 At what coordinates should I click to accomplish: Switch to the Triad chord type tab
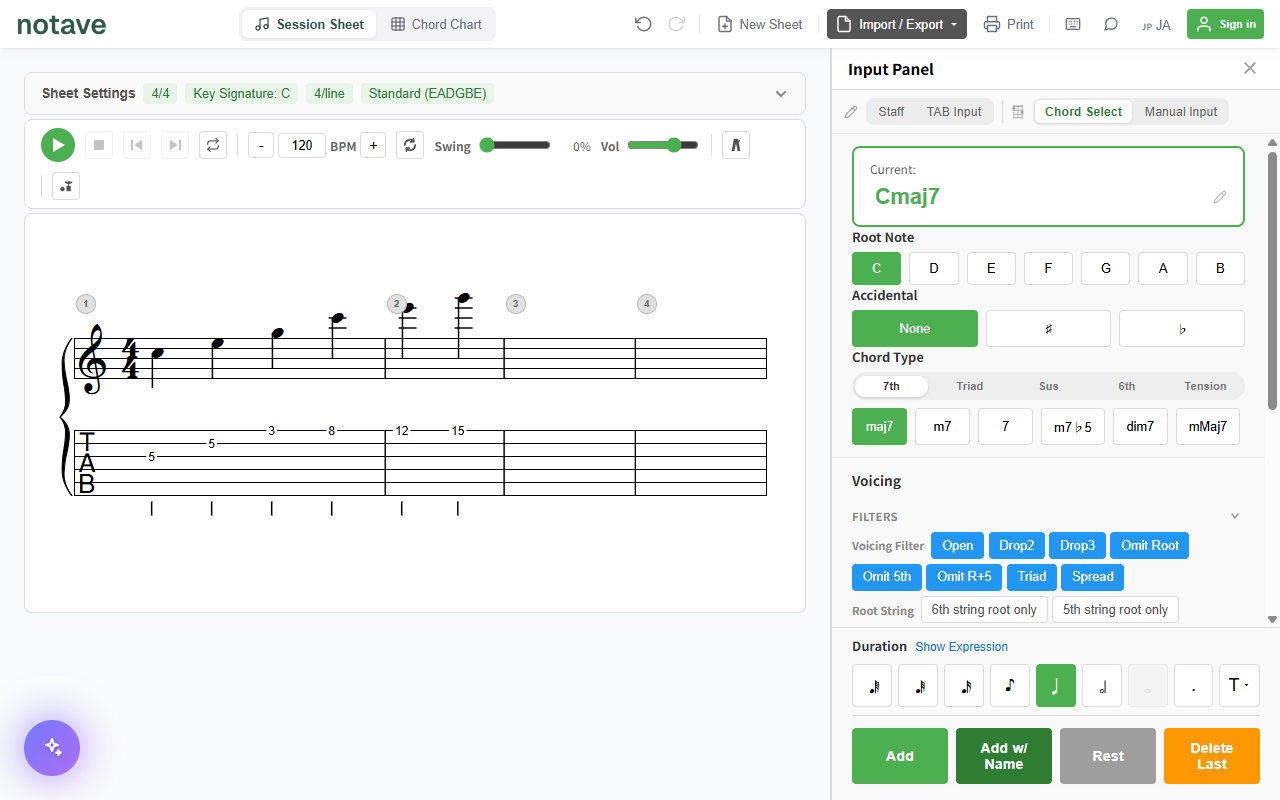click(x=969, y=386)
